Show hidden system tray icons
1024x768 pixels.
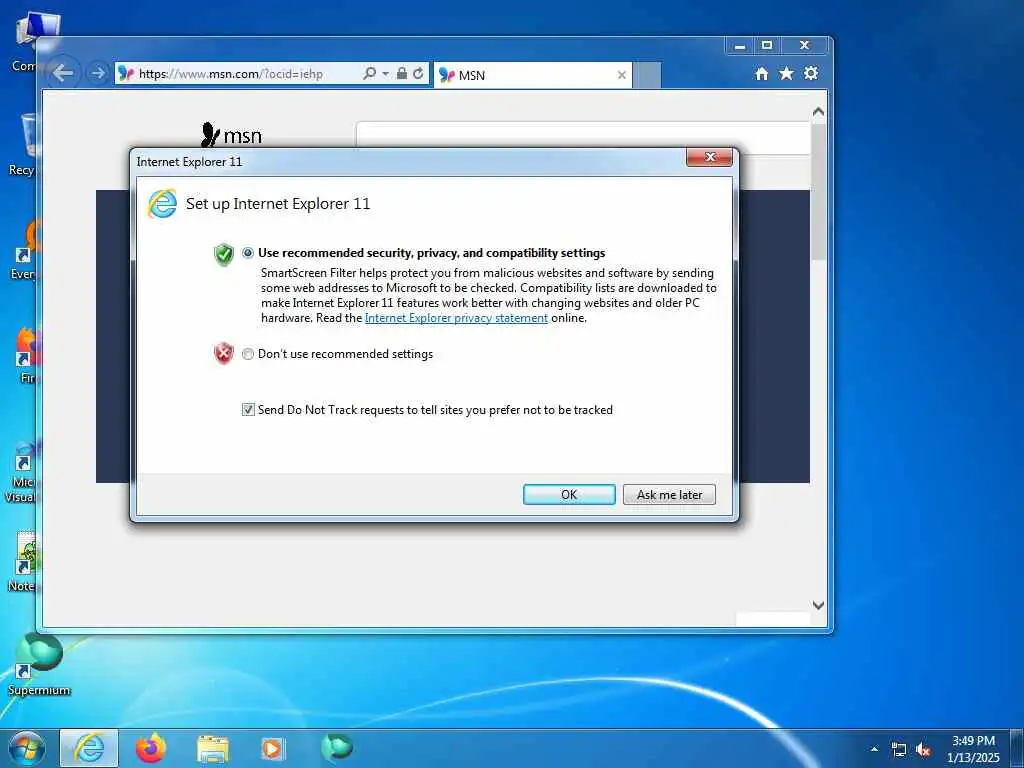pos(874,749)
